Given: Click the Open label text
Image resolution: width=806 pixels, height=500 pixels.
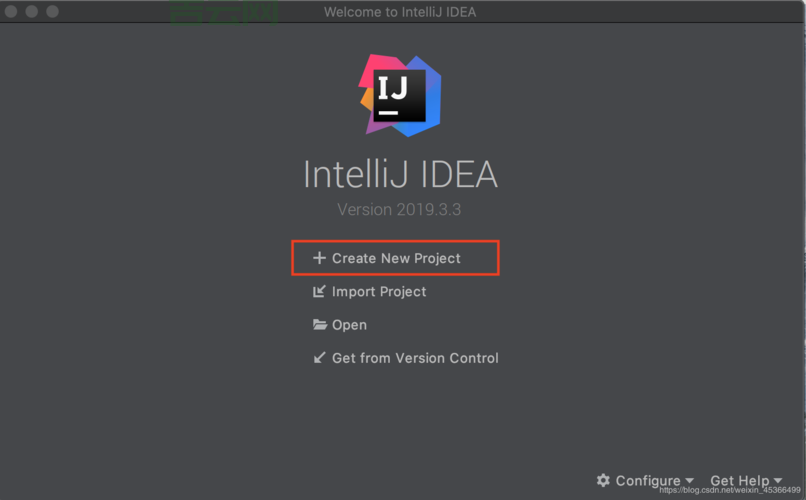Looking at the screenshot, I should click(x=349, y=325).
